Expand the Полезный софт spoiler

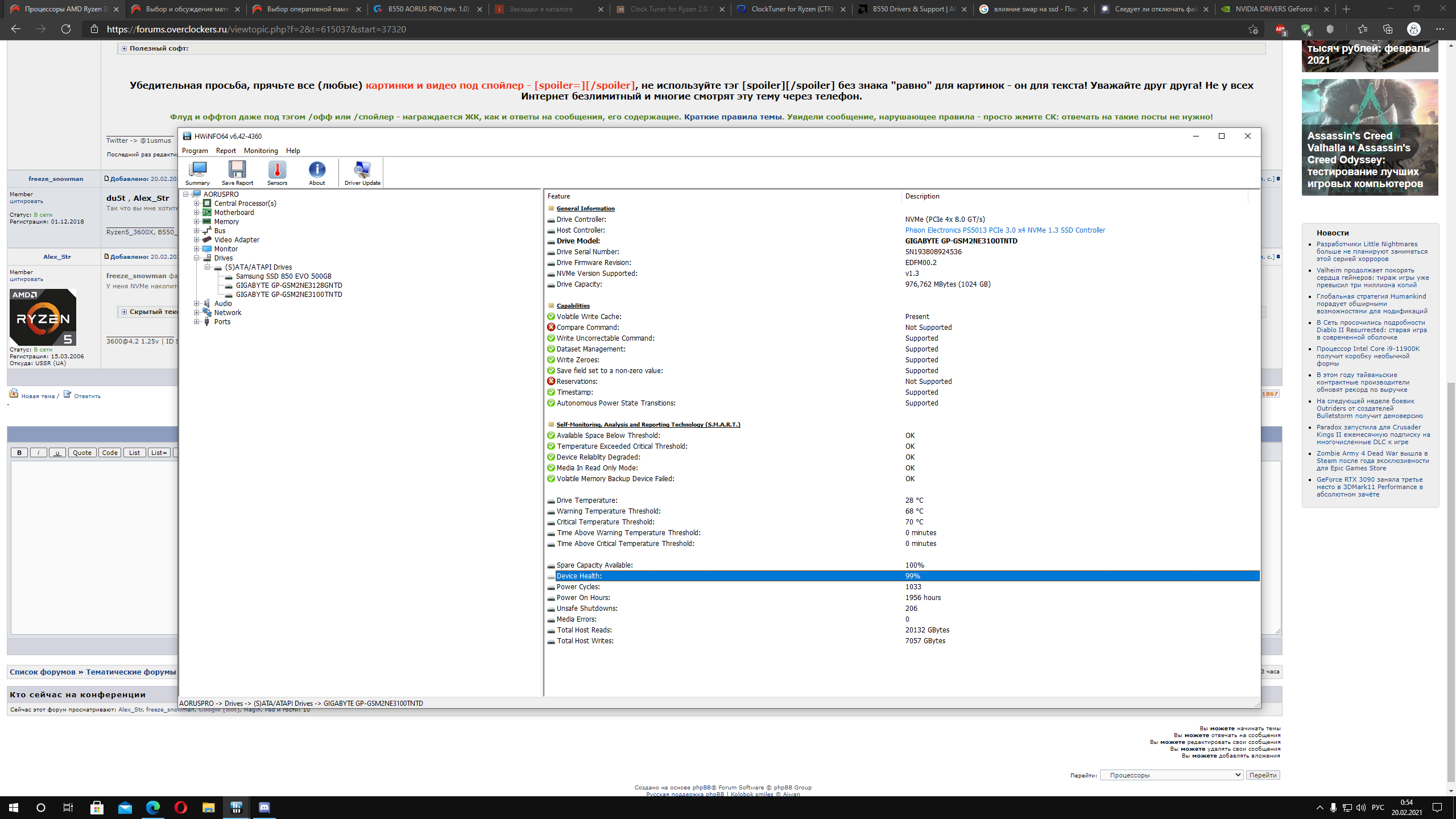(x=124, y=48)
